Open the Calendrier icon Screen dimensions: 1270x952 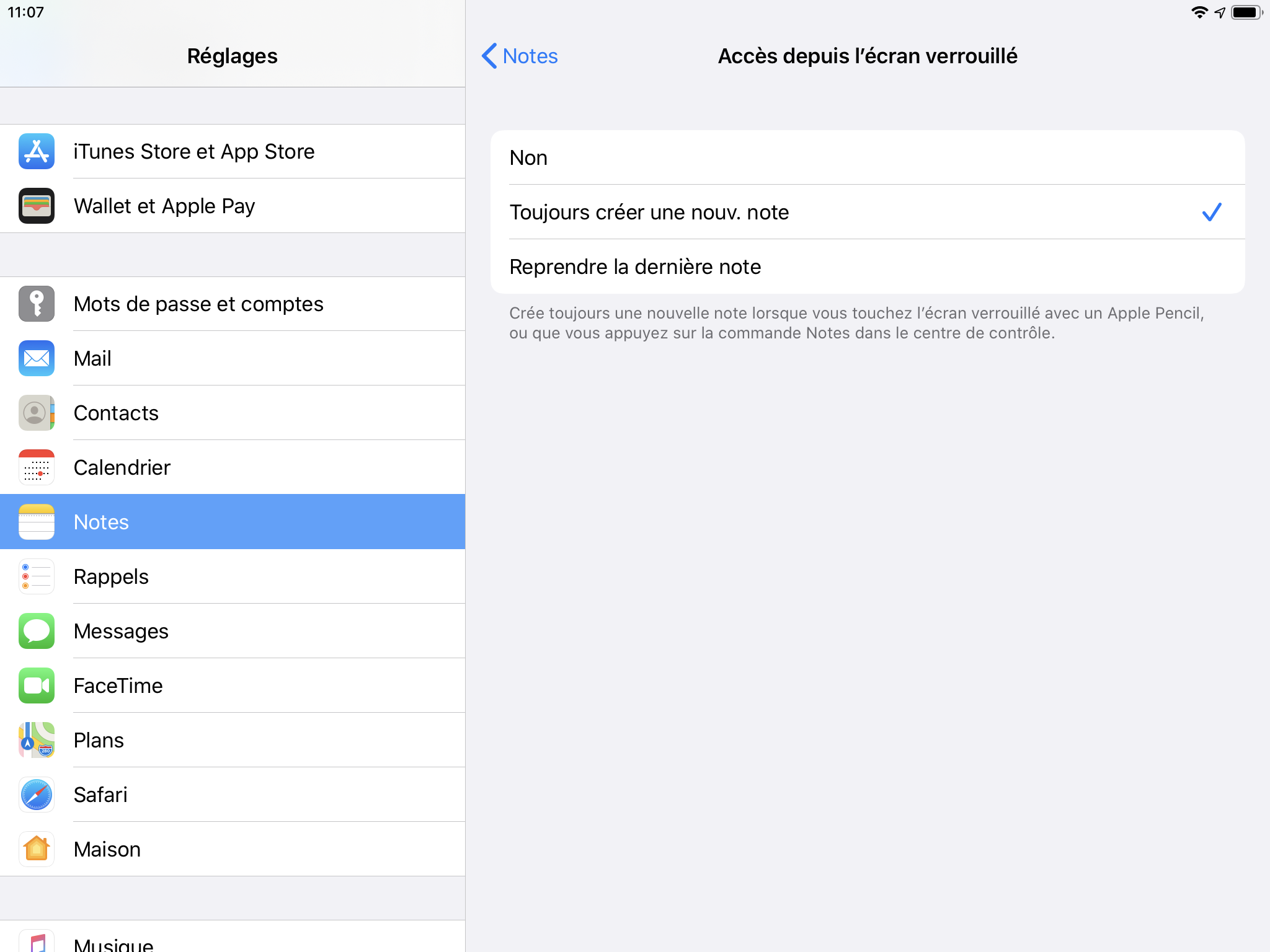pos(37,467)
